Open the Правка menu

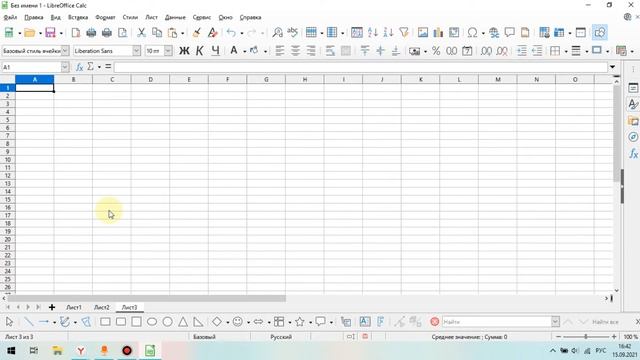coord(33,18)
